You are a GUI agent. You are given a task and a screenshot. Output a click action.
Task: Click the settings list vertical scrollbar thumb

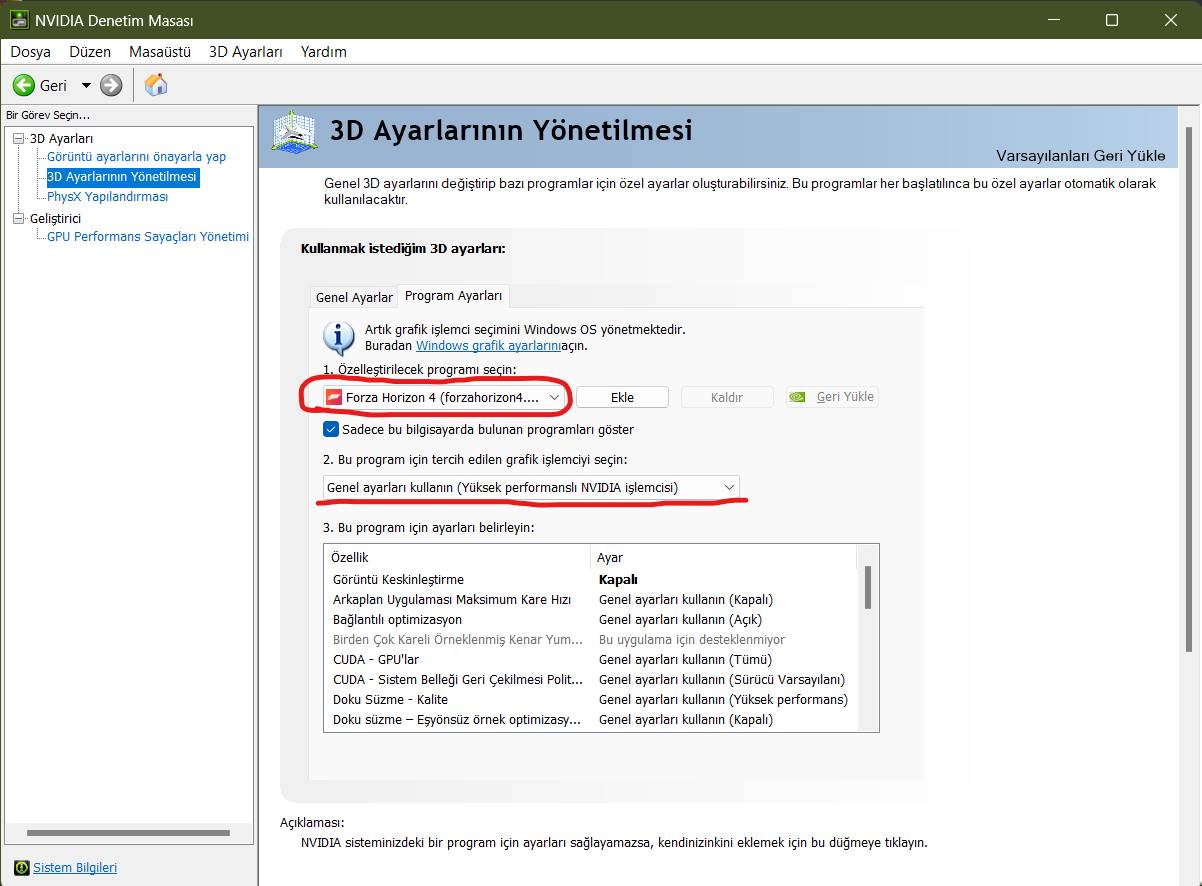coord(867,587)
